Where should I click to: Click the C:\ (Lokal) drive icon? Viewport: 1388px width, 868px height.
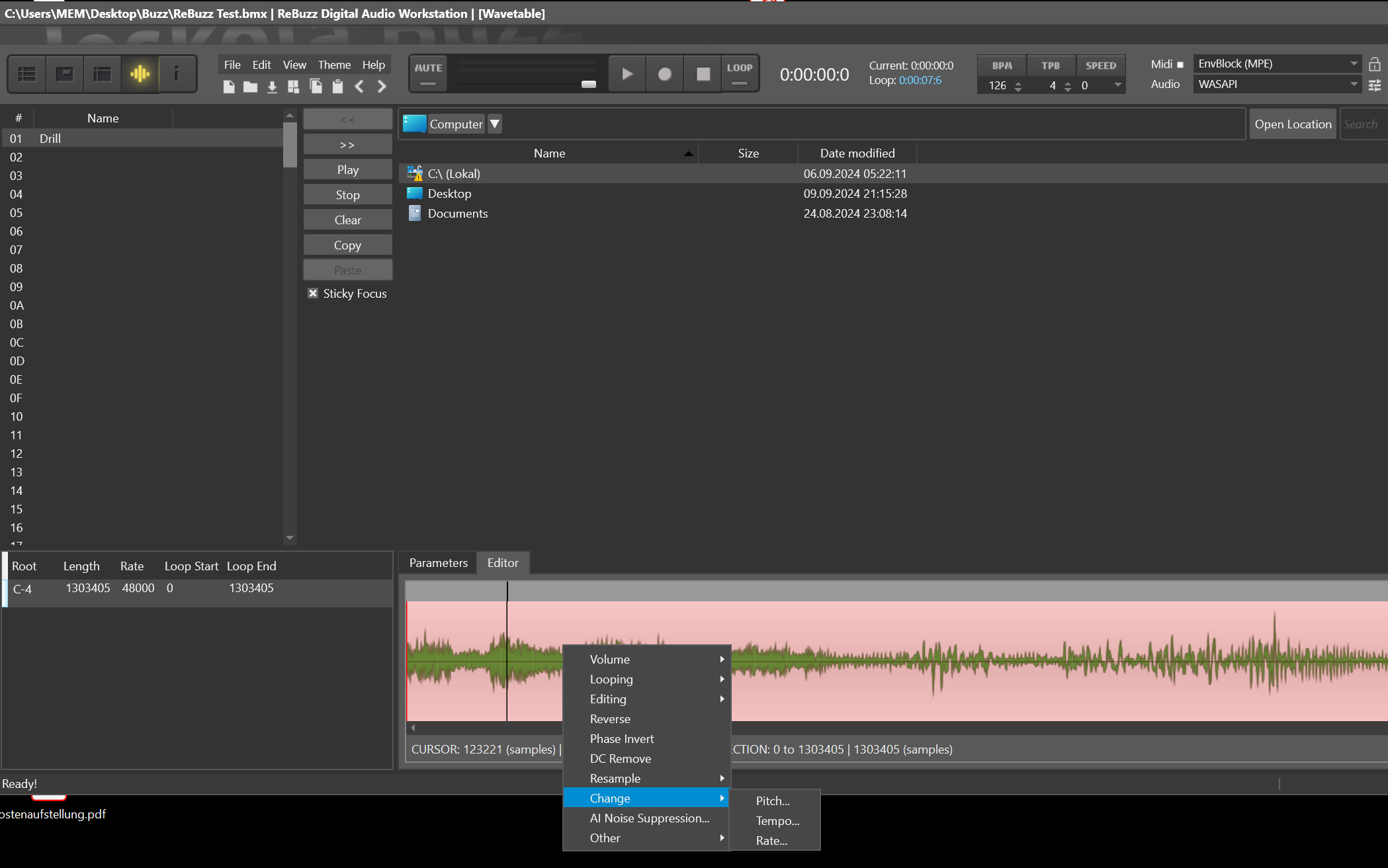(x=415, y=173)
